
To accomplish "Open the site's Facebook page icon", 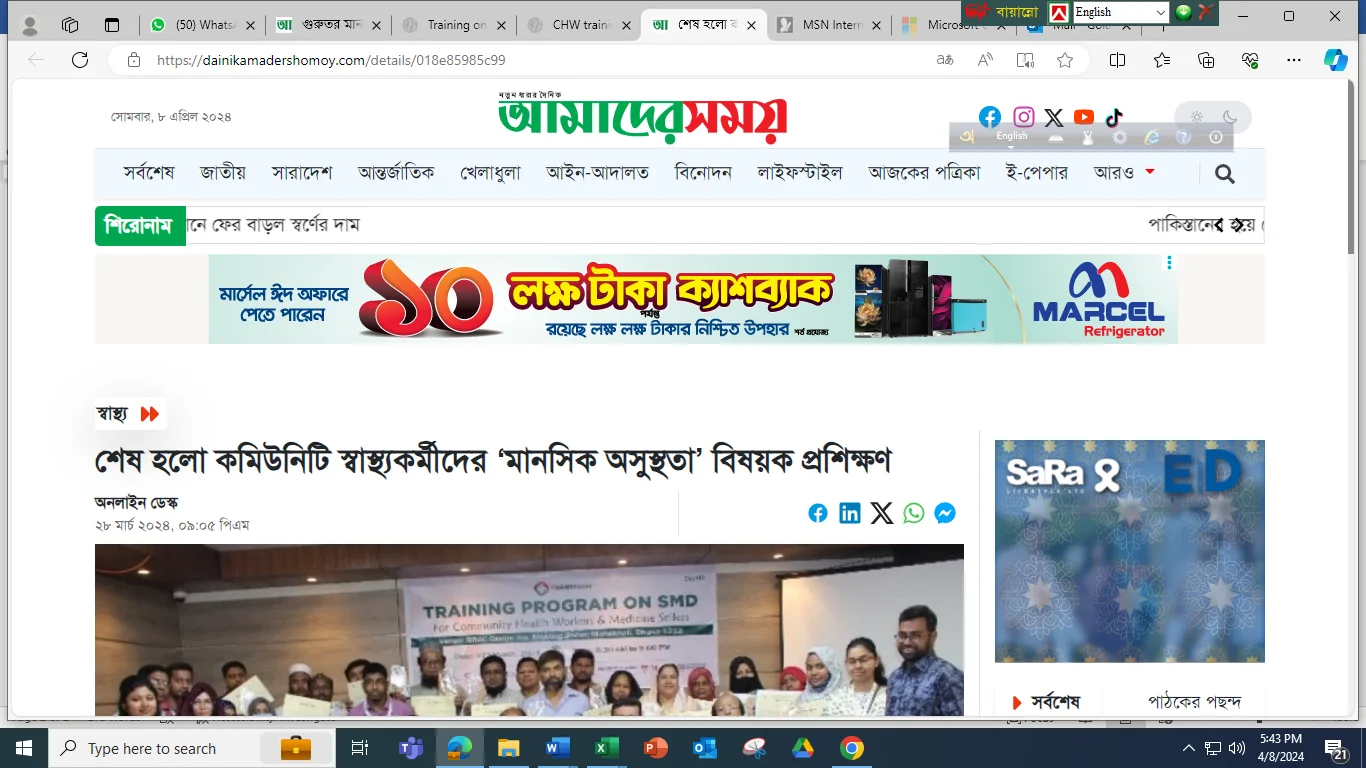I will 990,117.
